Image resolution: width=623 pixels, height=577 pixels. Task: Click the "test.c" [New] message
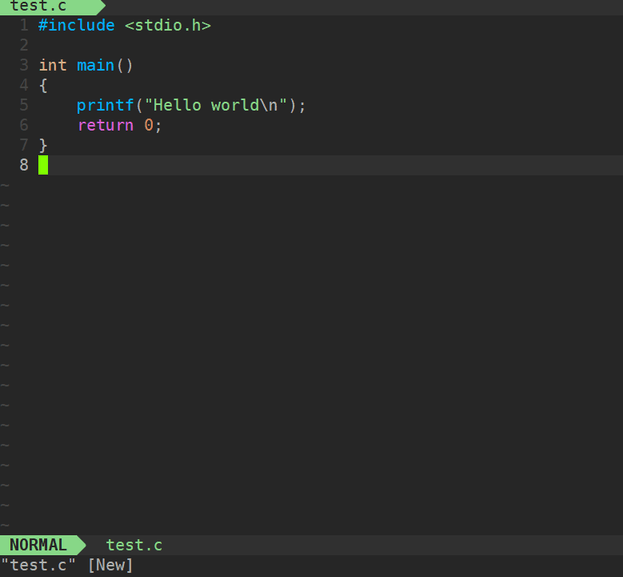coord(67,565)
